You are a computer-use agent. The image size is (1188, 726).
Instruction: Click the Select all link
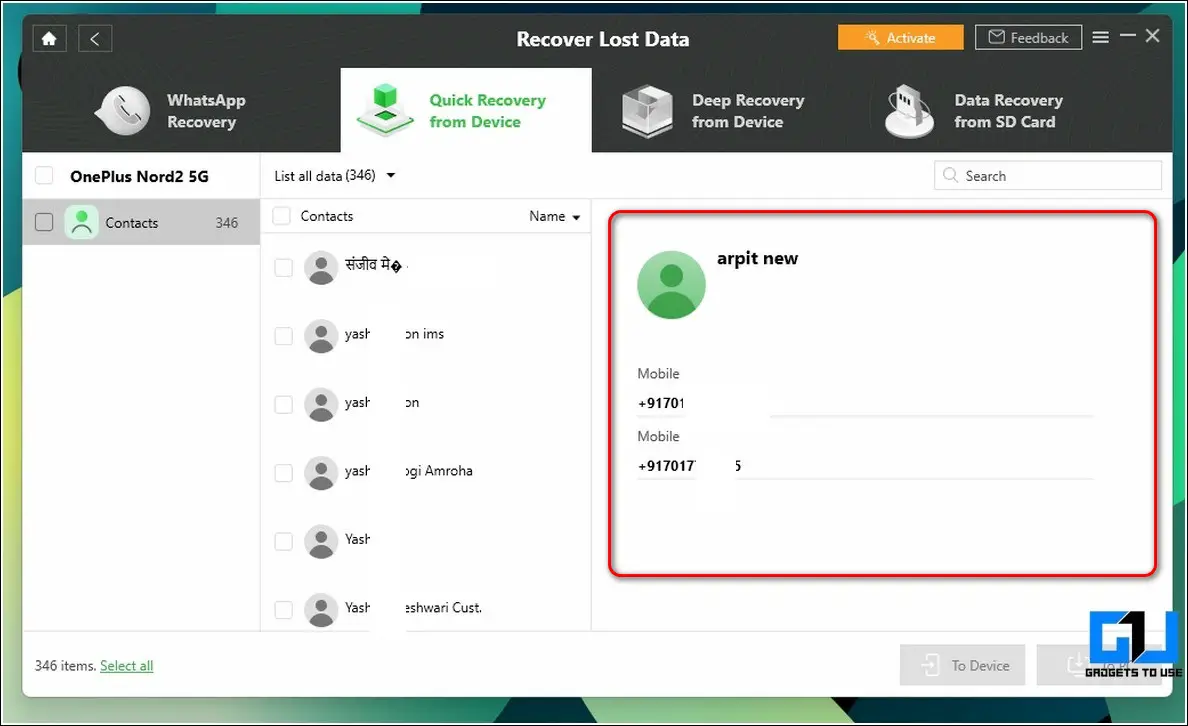coord(127,666)
